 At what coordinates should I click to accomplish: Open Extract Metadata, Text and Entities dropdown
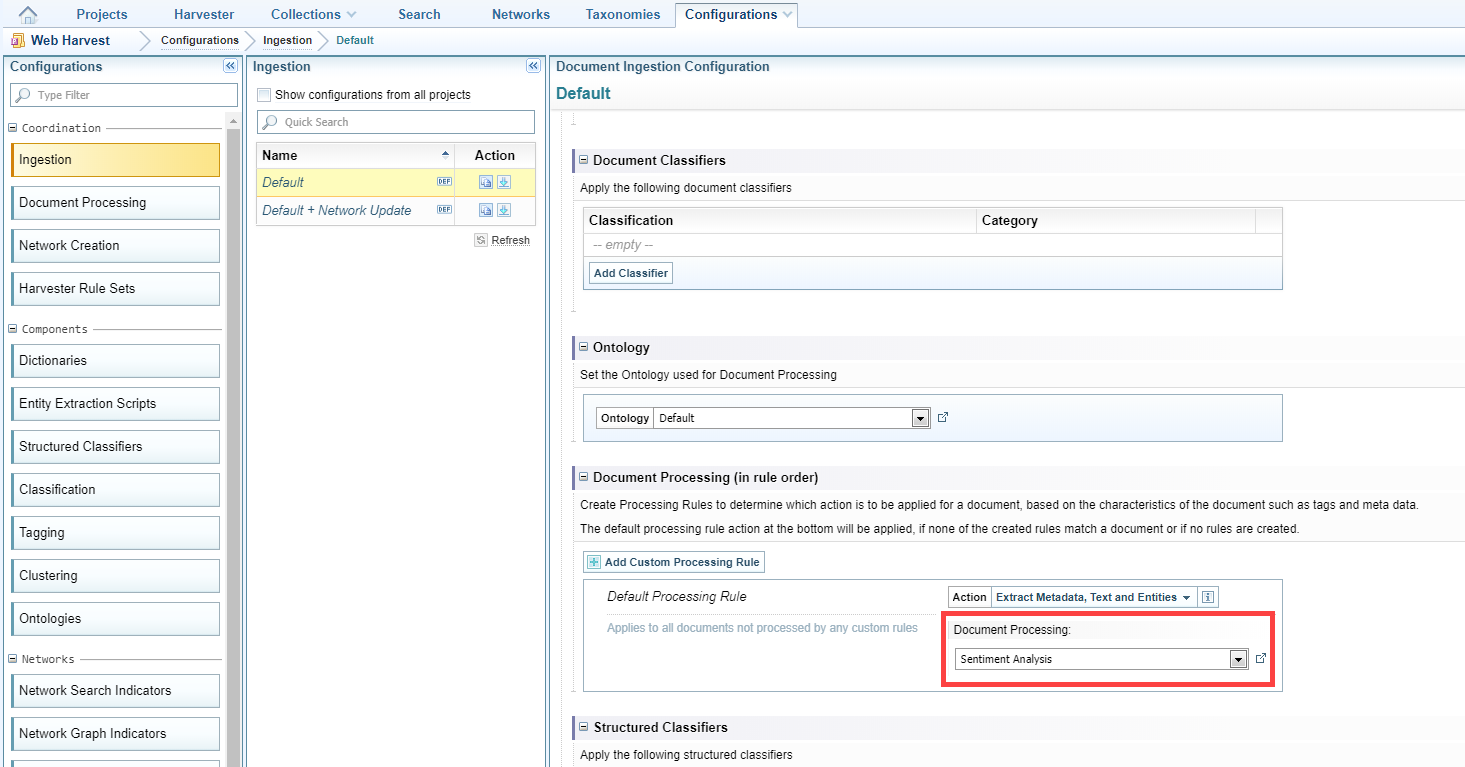tap(1093, 597)
